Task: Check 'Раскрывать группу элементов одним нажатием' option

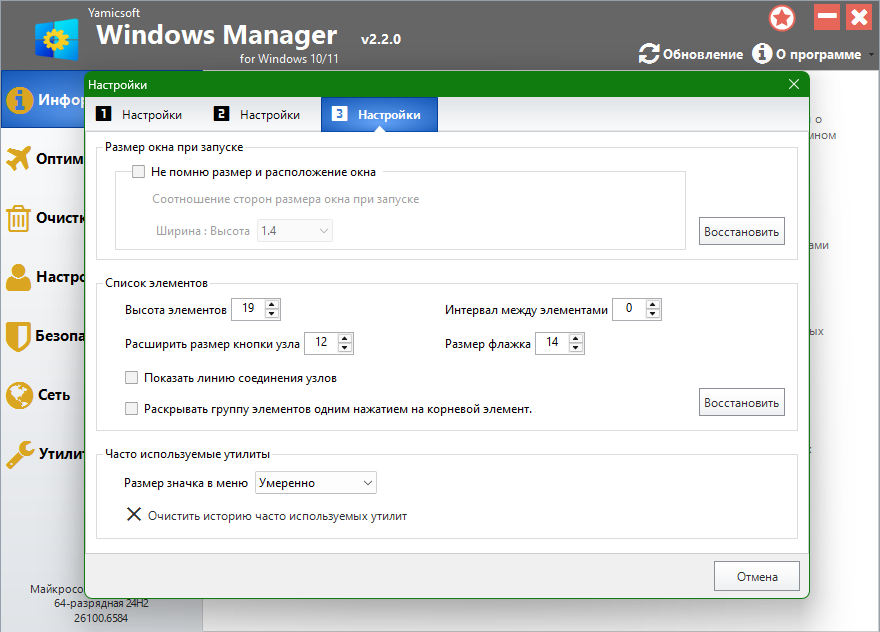Action: (x=132, y=408)
